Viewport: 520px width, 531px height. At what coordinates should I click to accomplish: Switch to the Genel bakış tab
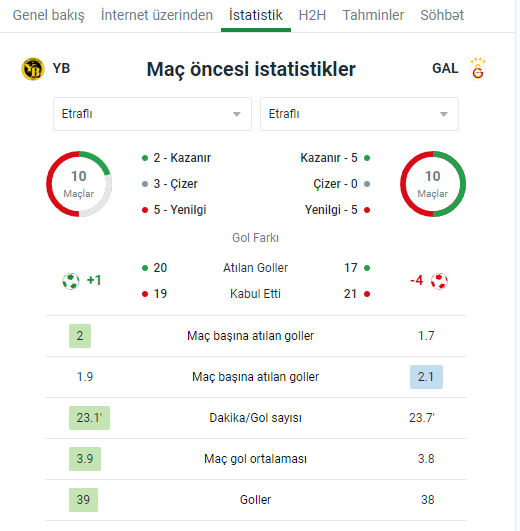[48, 15]
